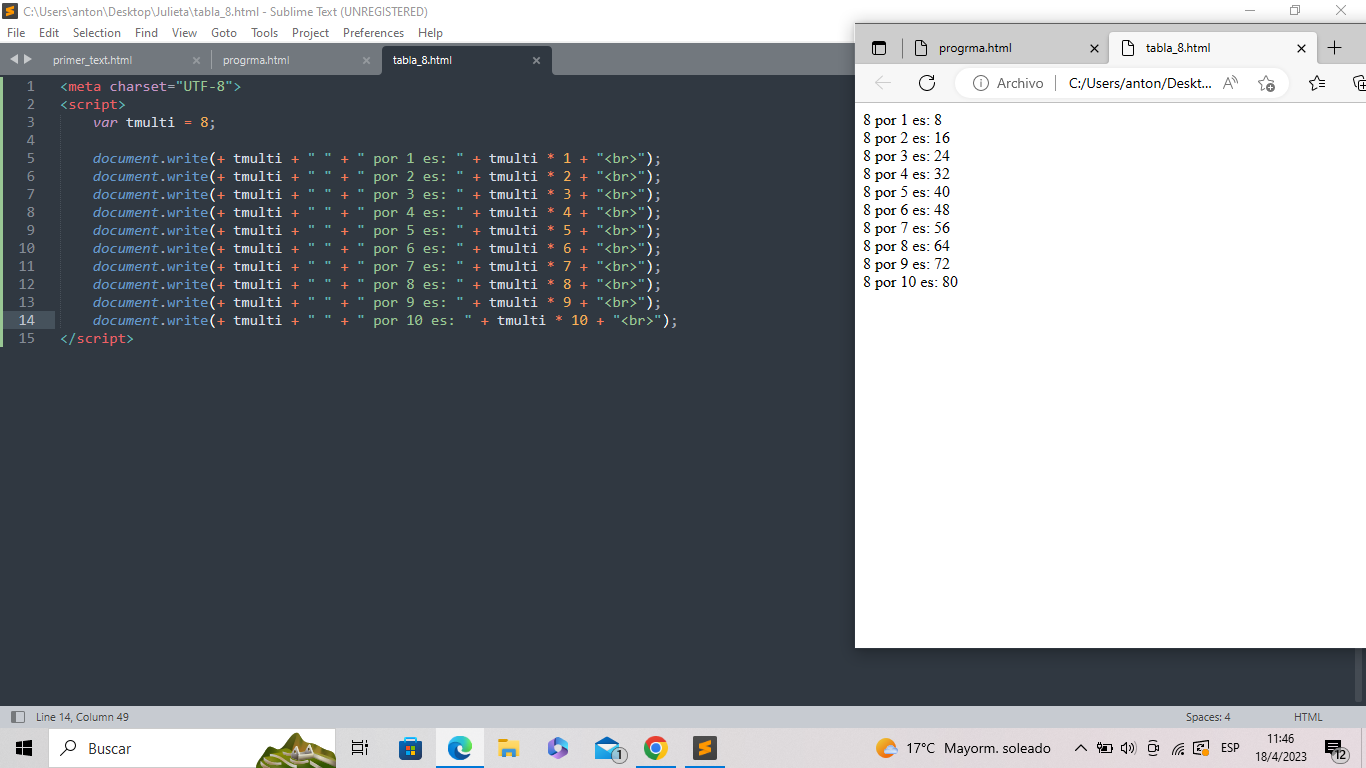This screenshot has height=768, width=1366.
Task: Close tabla_8.html editor tab in Sublime
Action: tap(536, 60)
